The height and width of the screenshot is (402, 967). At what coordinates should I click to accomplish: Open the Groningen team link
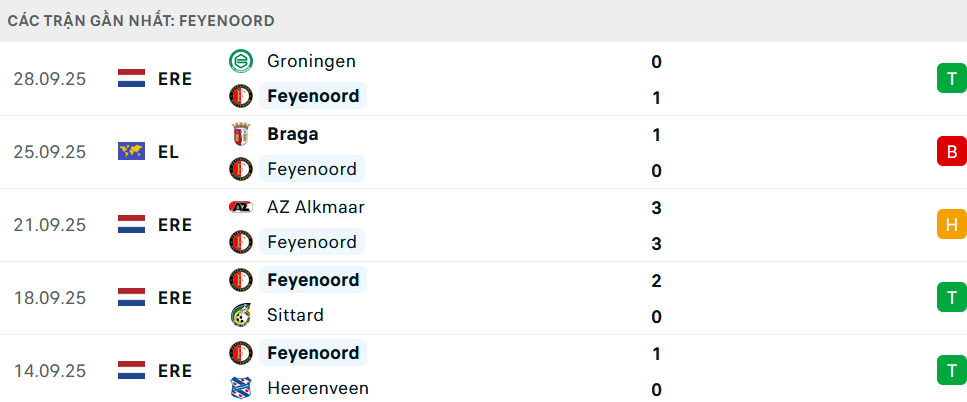tap(311, 61)
